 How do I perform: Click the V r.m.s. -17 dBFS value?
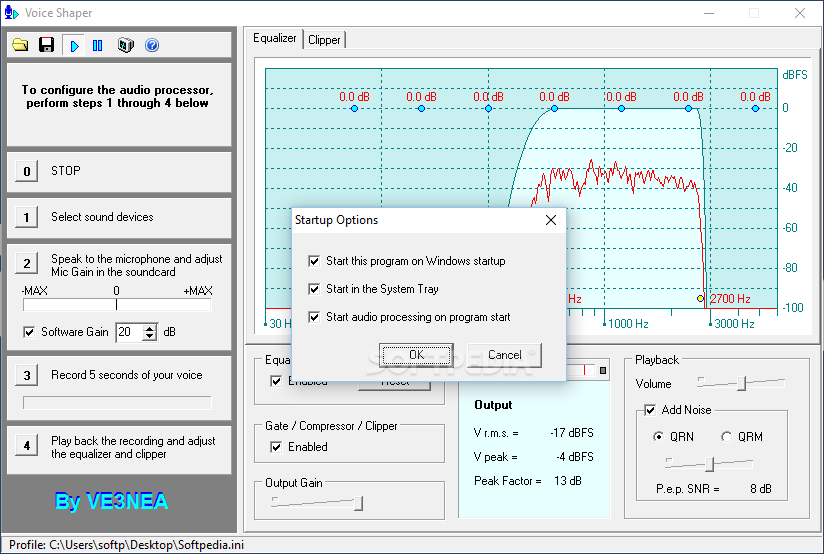[572, 433]
